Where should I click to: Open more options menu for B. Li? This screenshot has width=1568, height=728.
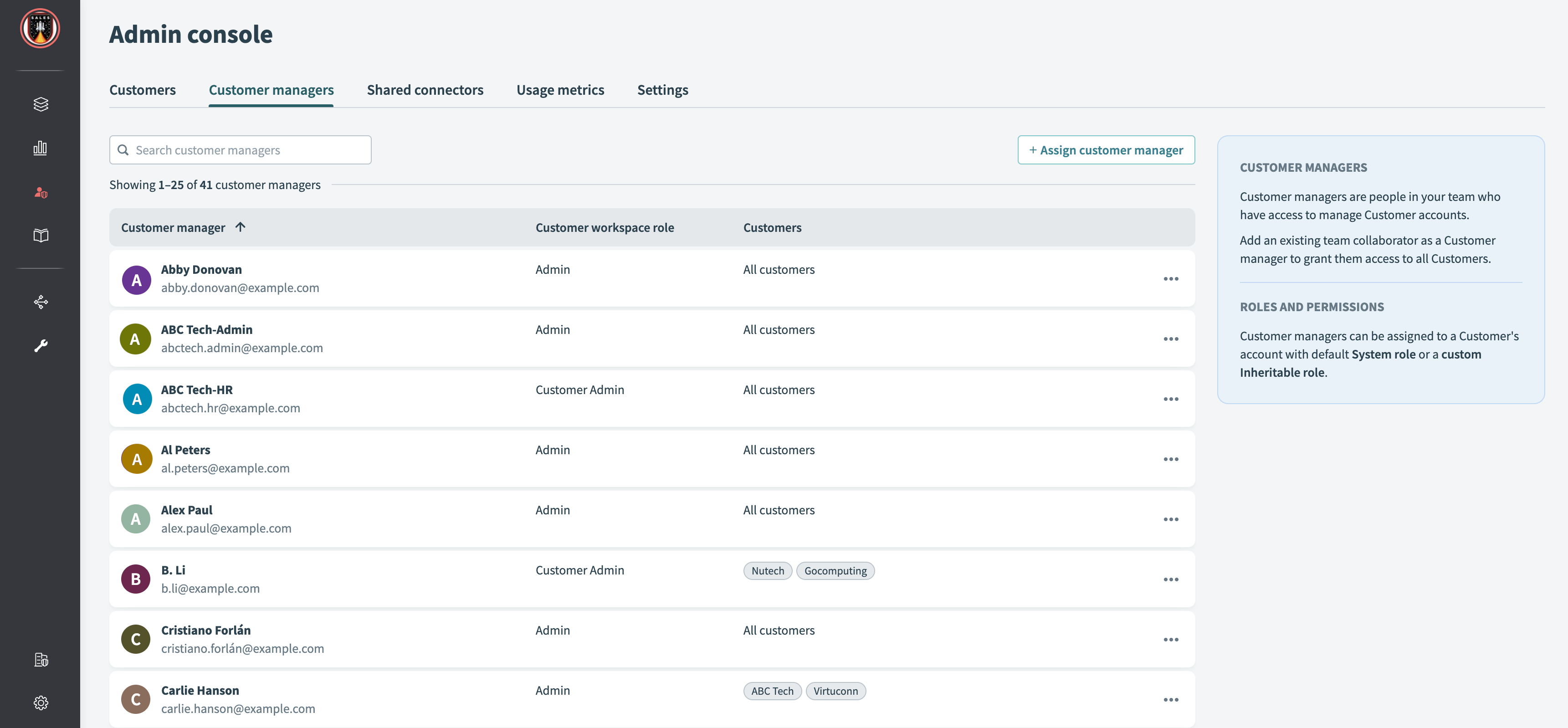coord(1170,579)
